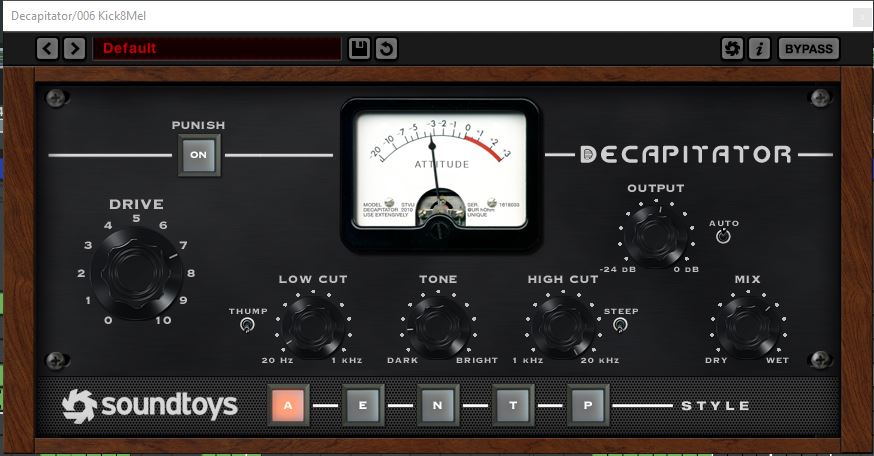Switch to style N
This screenshot has width=874, height=456.
(x=438, y=405)
